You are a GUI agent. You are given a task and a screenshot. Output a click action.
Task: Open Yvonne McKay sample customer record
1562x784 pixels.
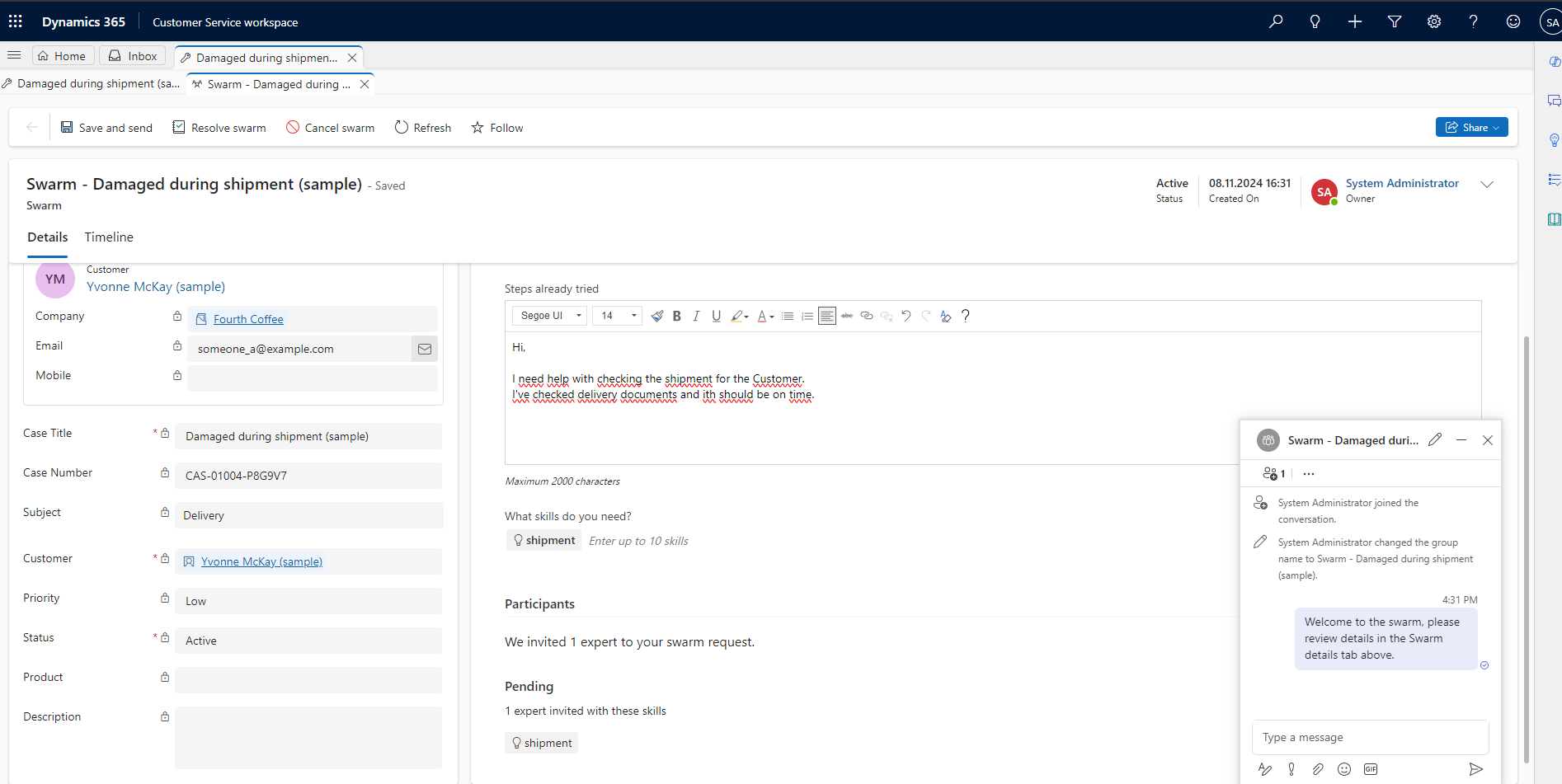click(x=261, y=561)
